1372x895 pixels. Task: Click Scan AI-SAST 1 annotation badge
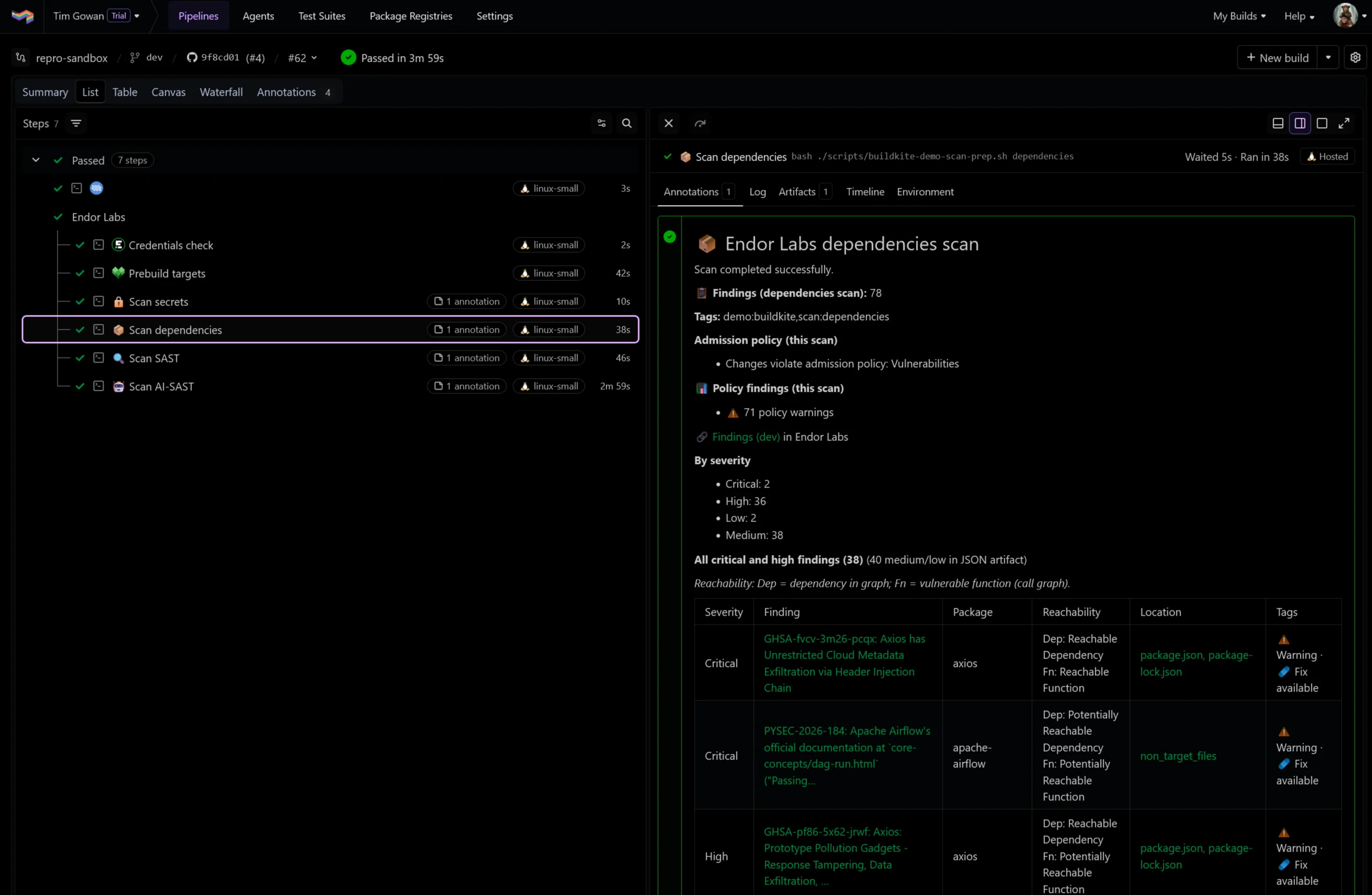click(467, 387)
